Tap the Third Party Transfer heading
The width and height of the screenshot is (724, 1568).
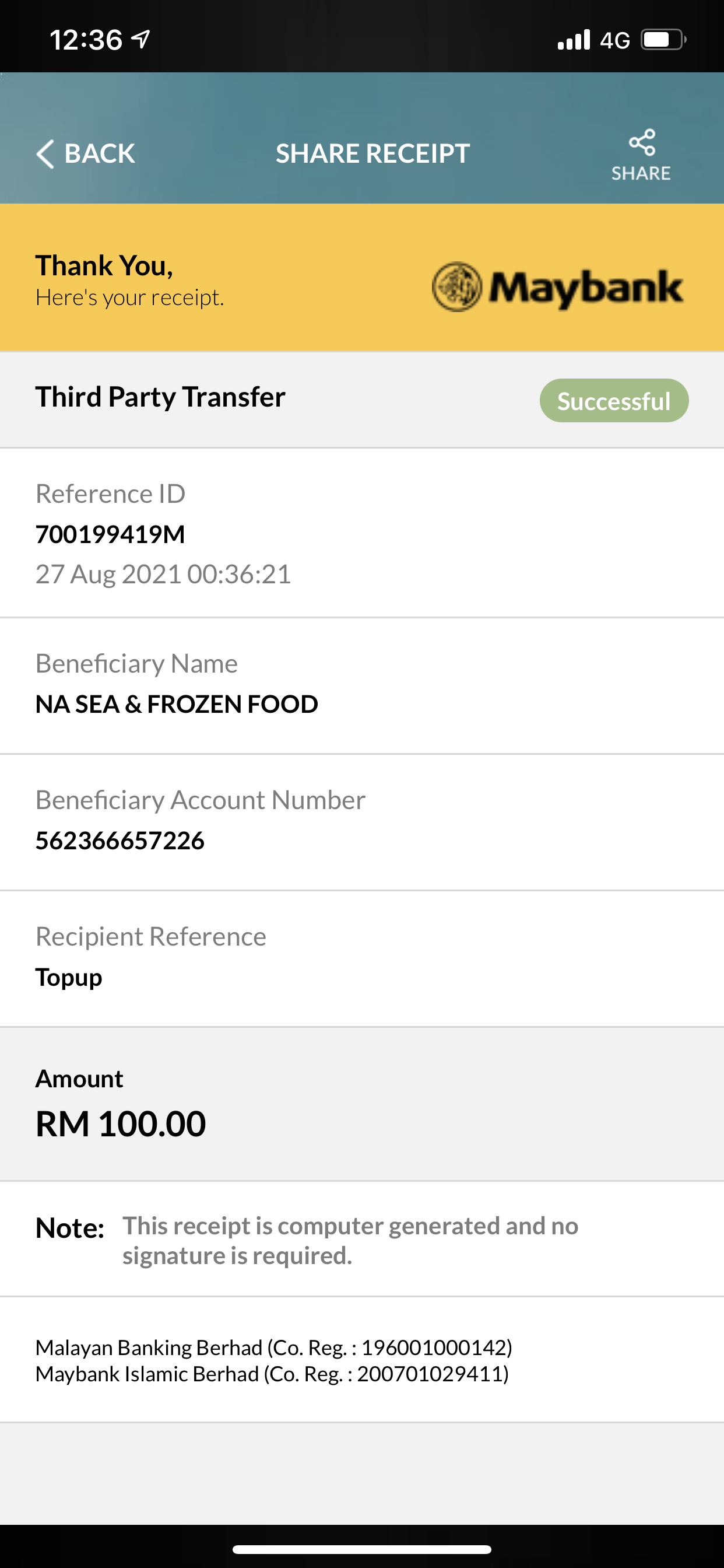161,397
